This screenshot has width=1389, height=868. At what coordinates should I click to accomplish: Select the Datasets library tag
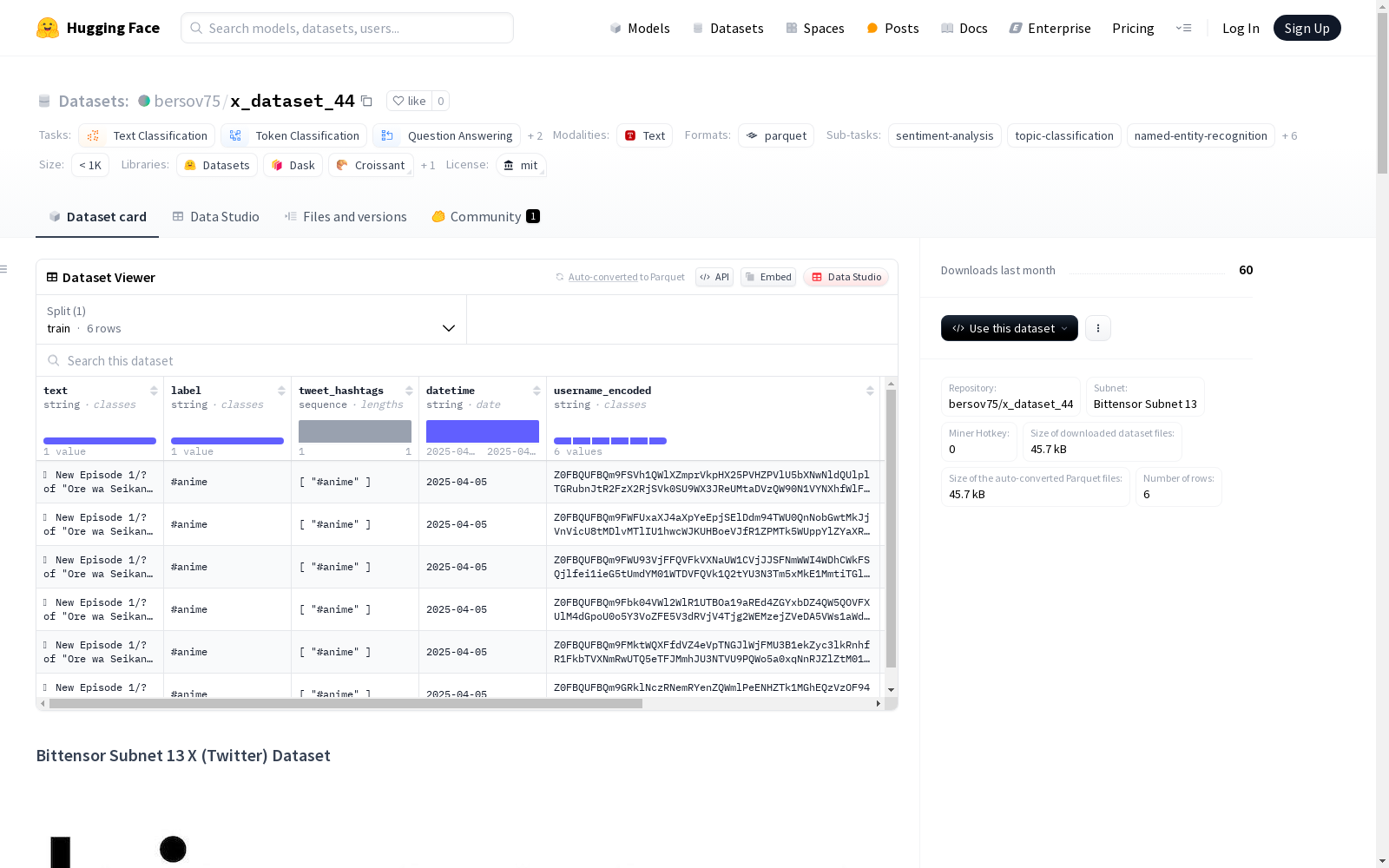click(x=217, y=165)
